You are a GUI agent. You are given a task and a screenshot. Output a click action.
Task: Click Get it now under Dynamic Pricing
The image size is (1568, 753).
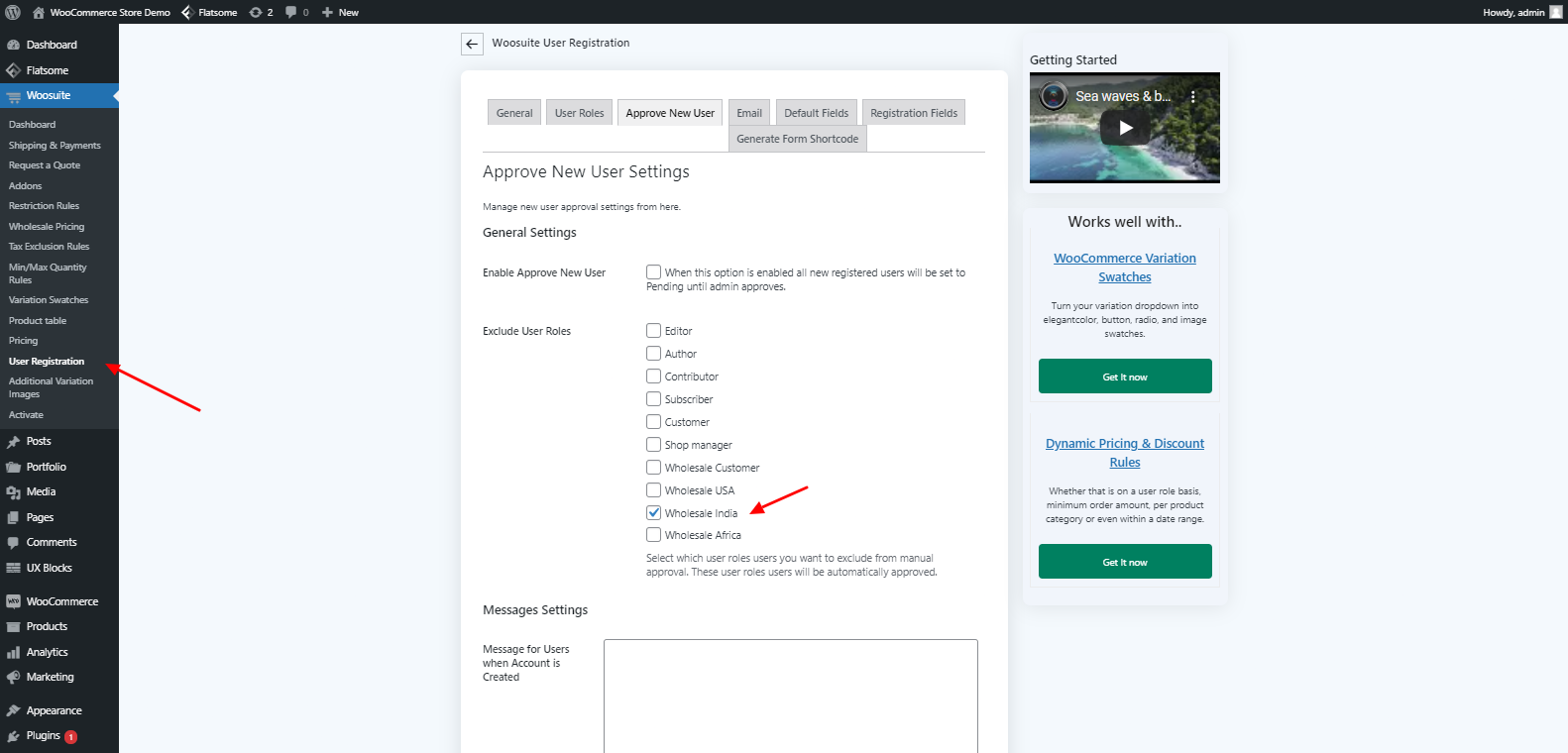coord(1125,562)
